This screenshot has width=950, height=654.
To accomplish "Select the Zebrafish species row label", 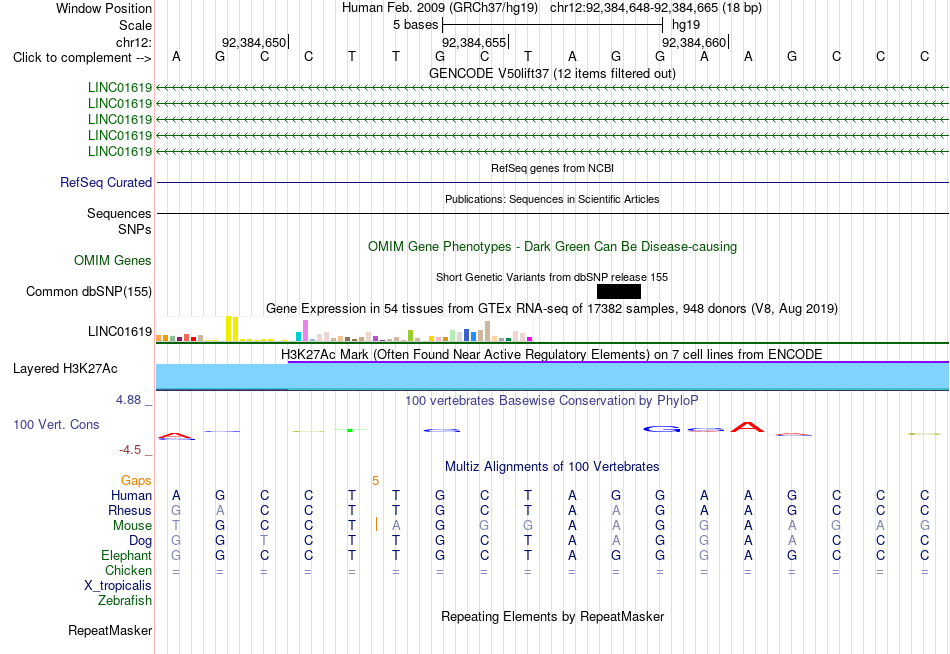I will coord(125,601).
